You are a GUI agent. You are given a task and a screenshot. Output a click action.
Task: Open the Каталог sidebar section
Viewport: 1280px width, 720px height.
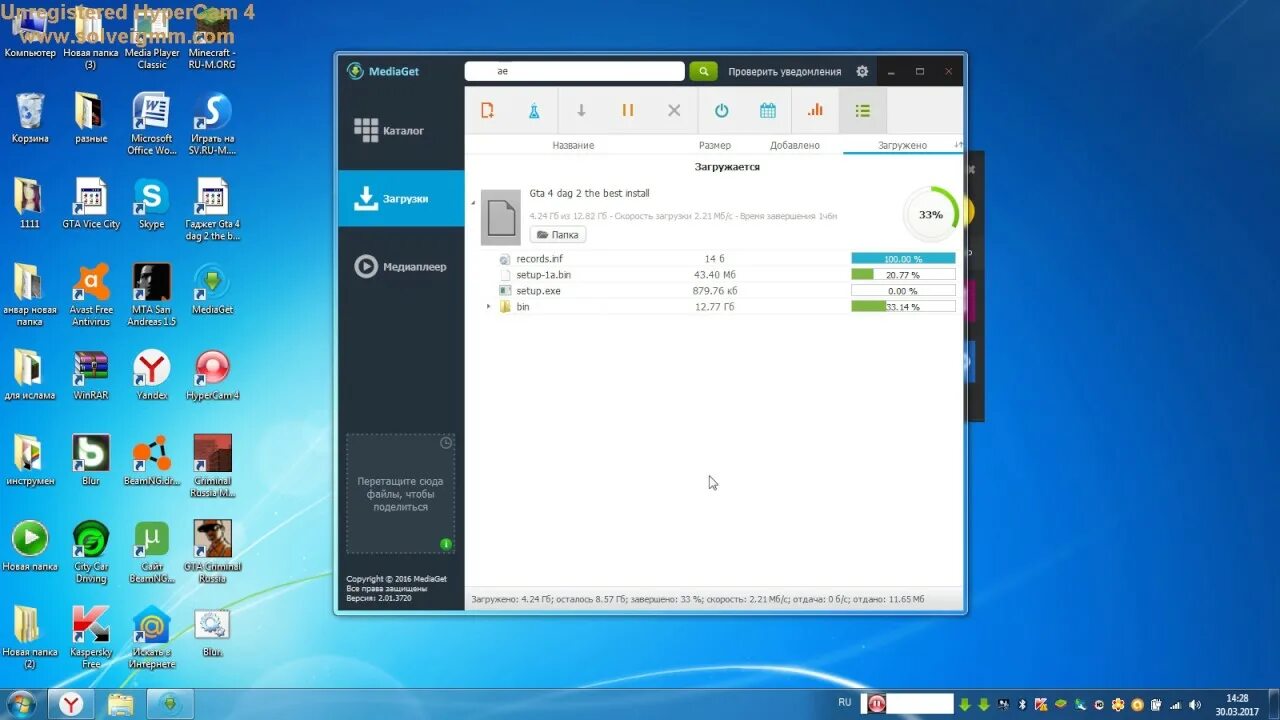click(401, 130)
